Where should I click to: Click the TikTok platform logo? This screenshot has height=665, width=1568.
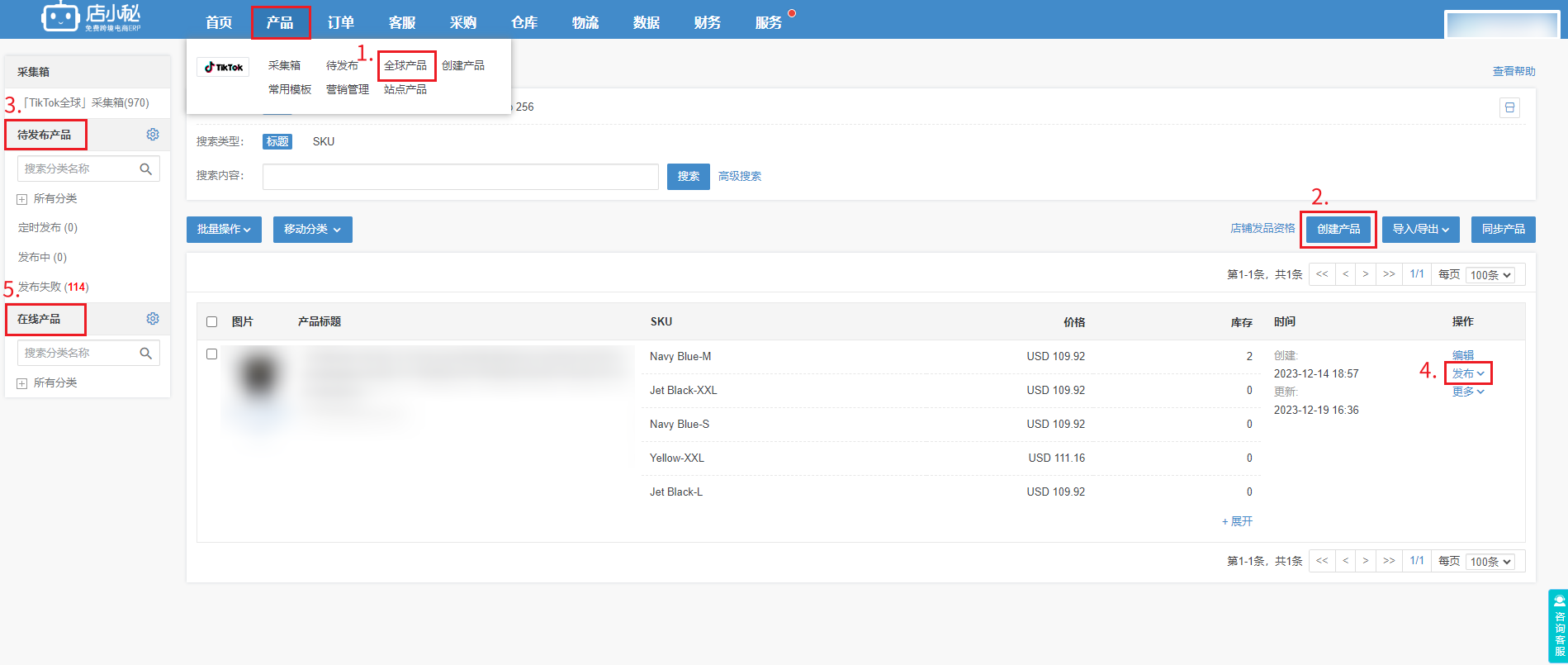point(223,67)
